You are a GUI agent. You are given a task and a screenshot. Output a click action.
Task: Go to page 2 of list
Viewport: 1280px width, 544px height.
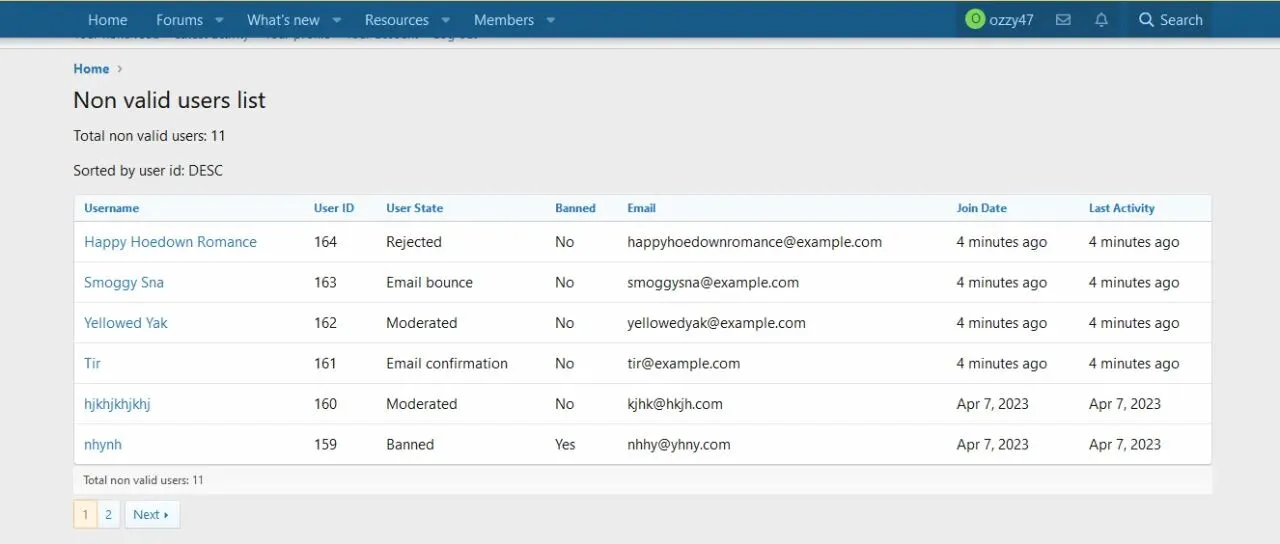pos(108,514)
